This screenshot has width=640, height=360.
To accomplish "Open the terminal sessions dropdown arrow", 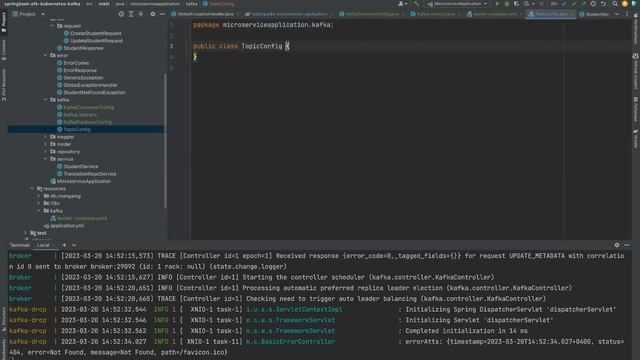I will tap(74, 245).
